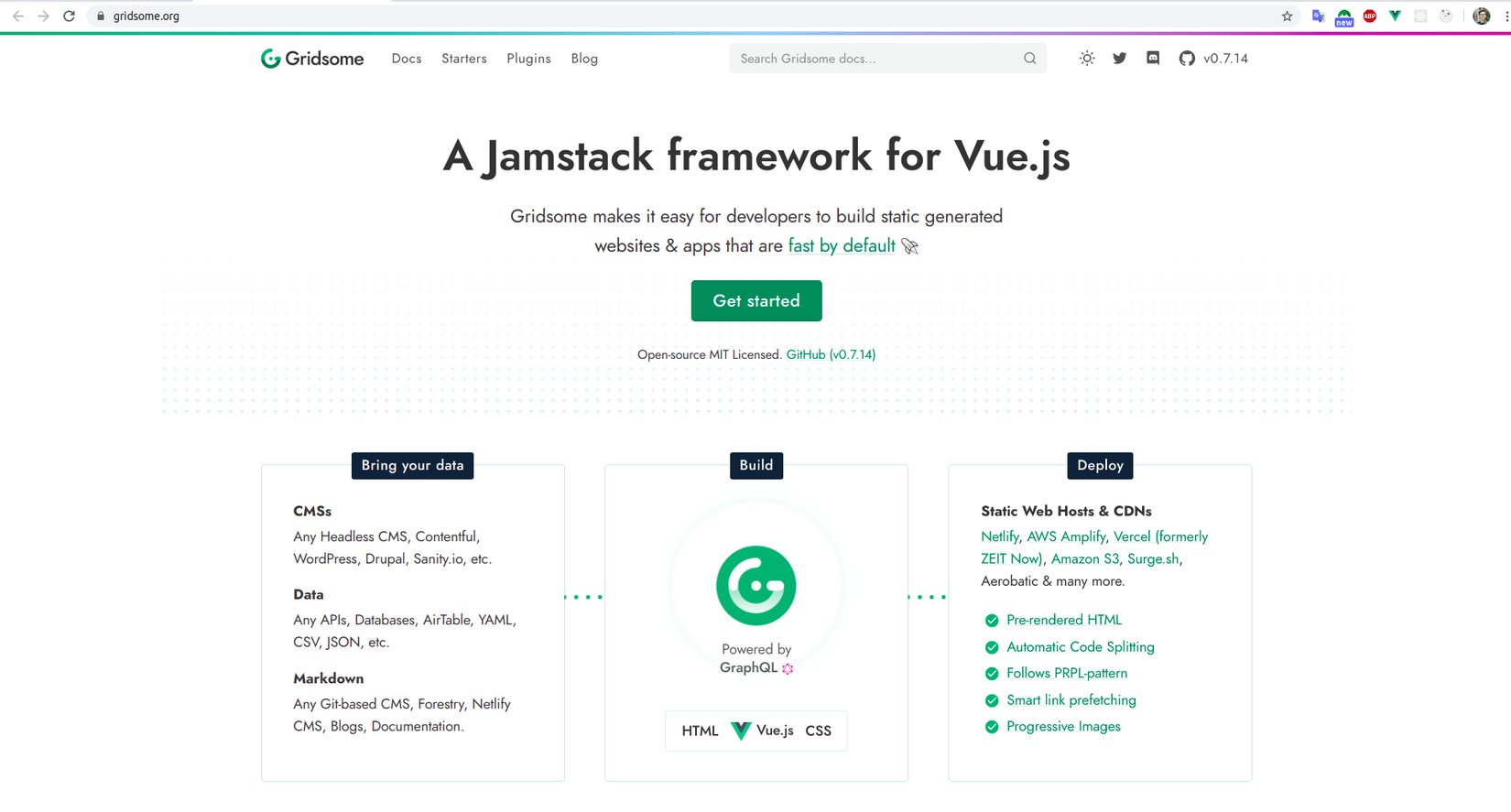
Task: Click the greyed circular extension icon
Action: click(1446, 16)
